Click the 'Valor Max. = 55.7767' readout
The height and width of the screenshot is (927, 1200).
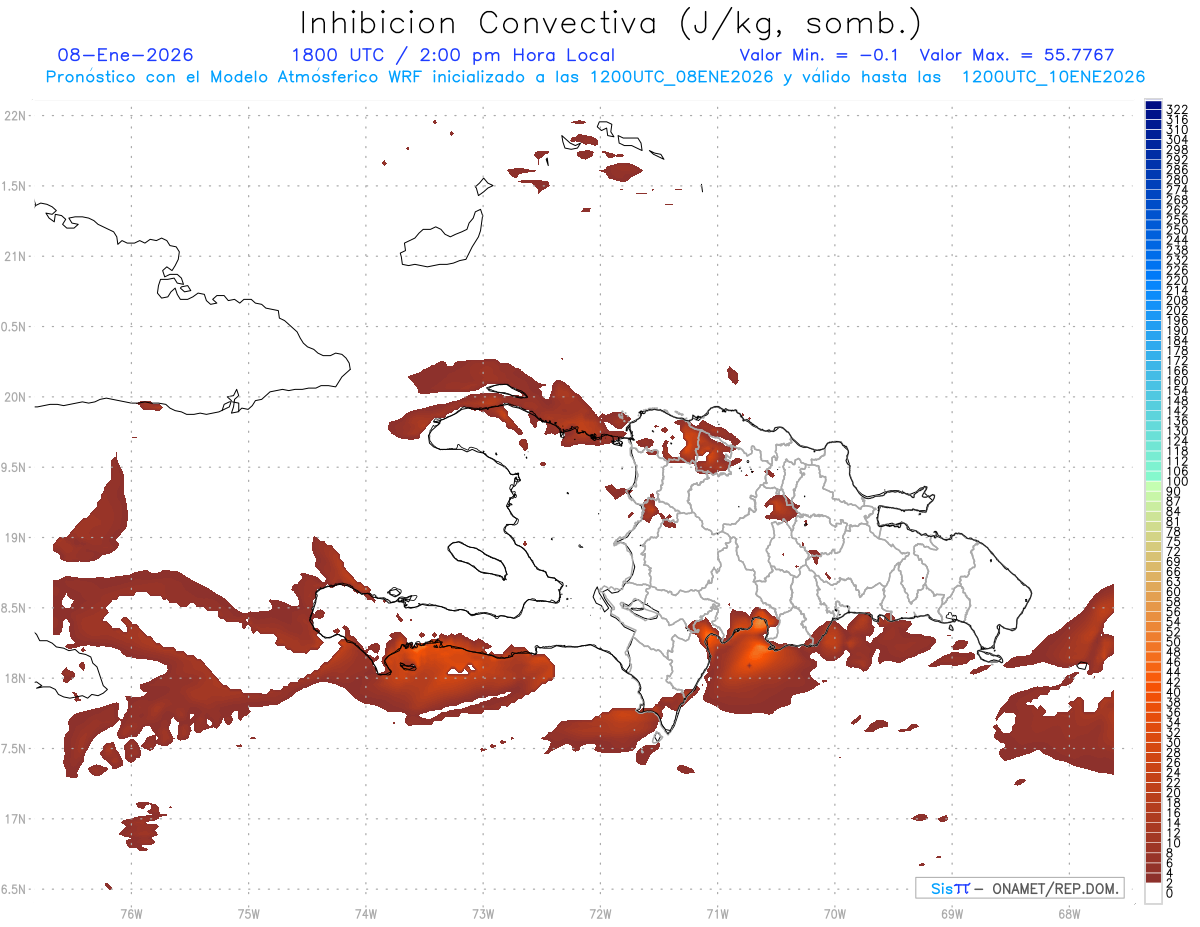tap(1017, 55)
